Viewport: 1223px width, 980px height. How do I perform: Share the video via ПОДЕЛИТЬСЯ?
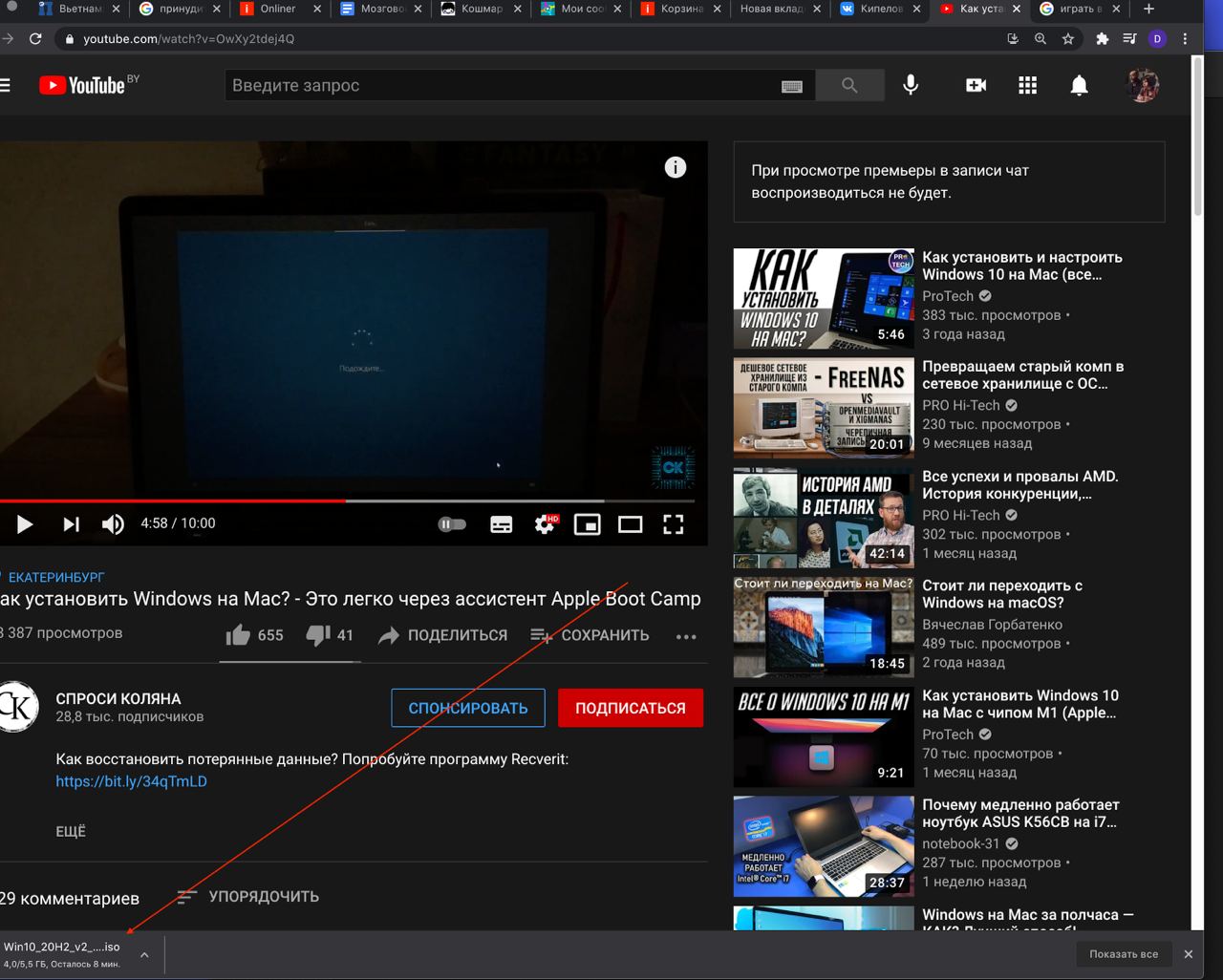(x=442, y=635)
